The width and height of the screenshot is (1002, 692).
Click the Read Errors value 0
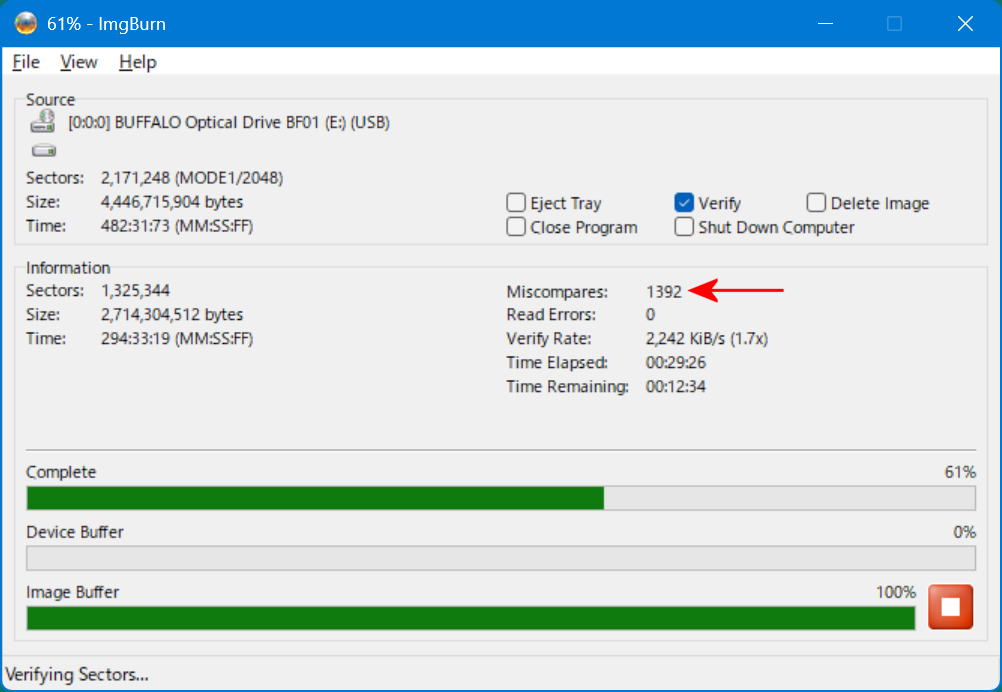point(650,314)
